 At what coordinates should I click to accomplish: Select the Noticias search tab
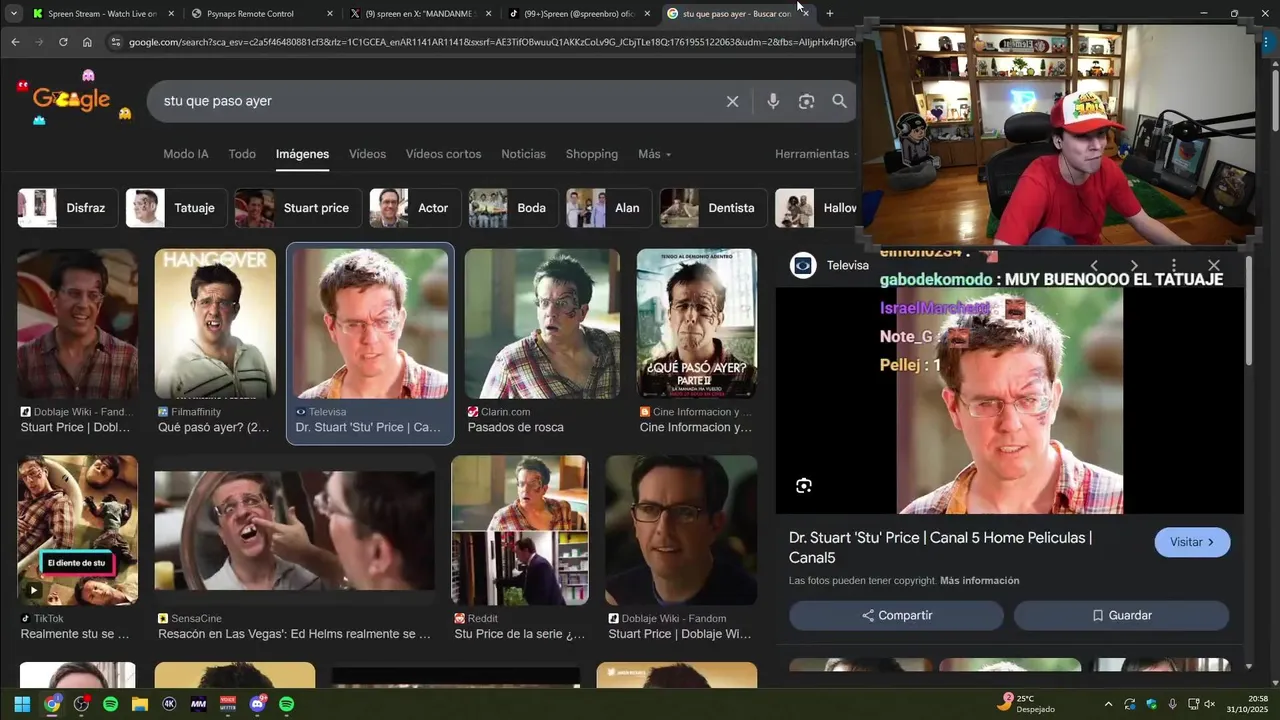click(x=523, y=154)
